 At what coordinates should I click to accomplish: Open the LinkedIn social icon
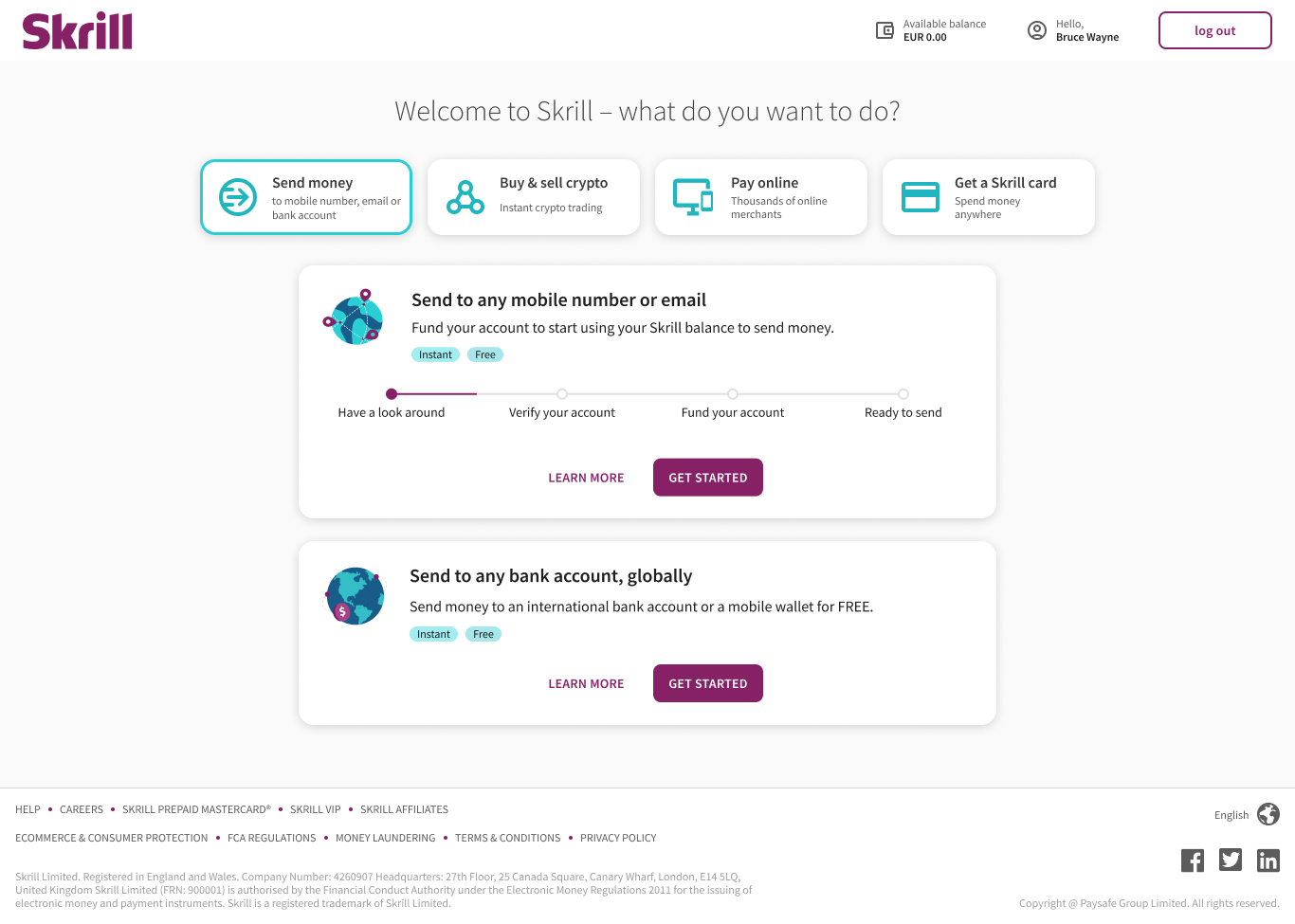[x=1268, y=861]
